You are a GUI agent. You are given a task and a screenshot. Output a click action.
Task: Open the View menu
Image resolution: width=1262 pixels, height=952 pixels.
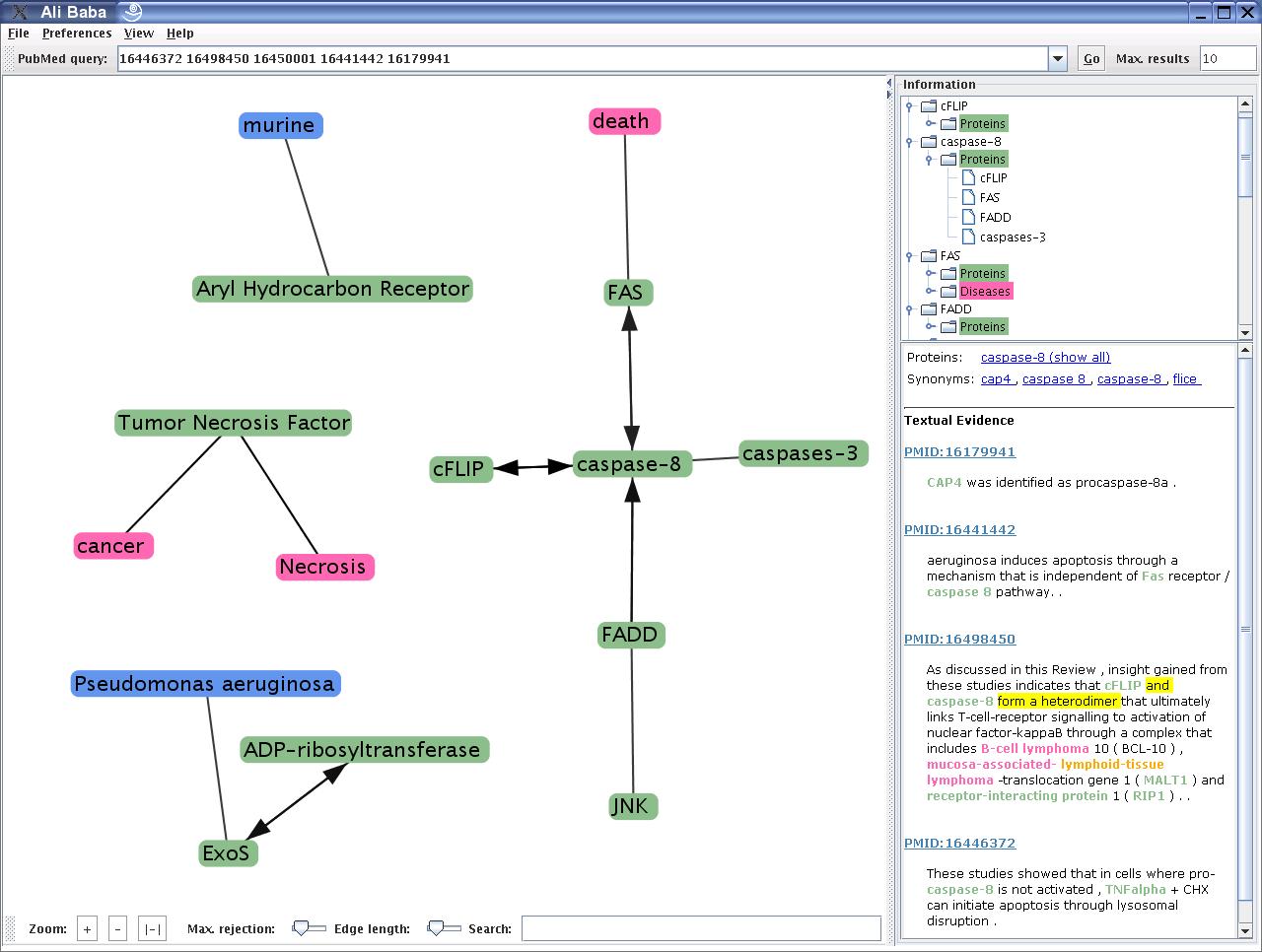point(138,34)
